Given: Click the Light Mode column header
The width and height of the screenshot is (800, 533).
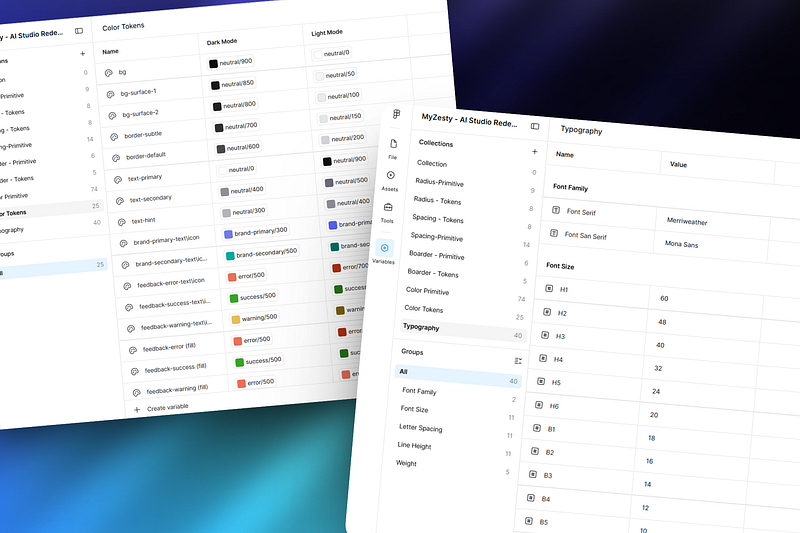Looking at the screenshot, I should (x=327, y=33).
